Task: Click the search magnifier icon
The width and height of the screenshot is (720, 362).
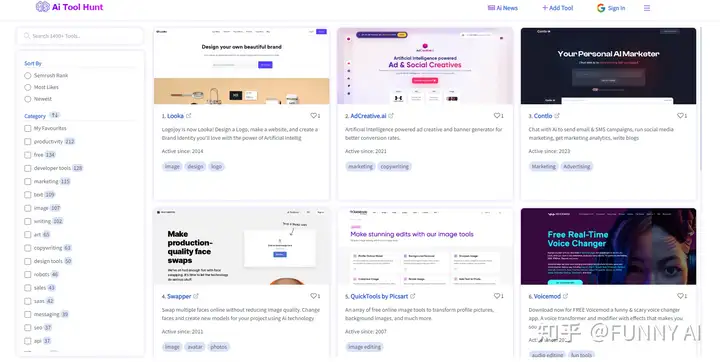Action: click(x=27, y=36)
